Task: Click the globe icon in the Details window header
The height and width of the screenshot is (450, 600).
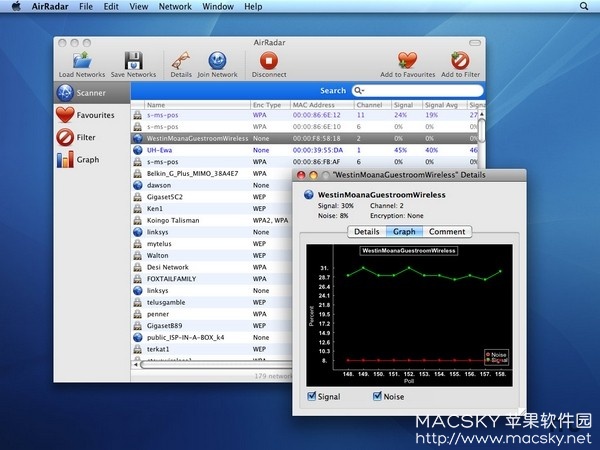Action: pyautogui.click(x=308, y=195)
